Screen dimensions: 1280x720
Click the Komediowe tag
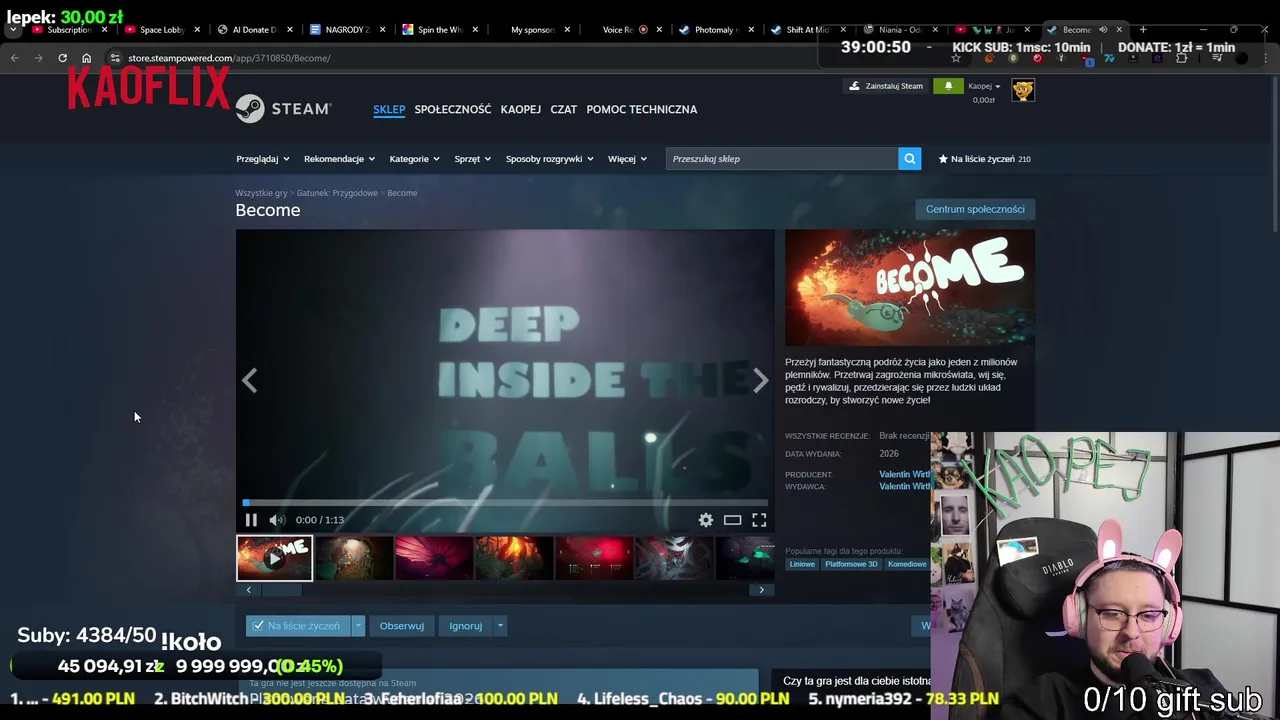[x=907, y=564]
